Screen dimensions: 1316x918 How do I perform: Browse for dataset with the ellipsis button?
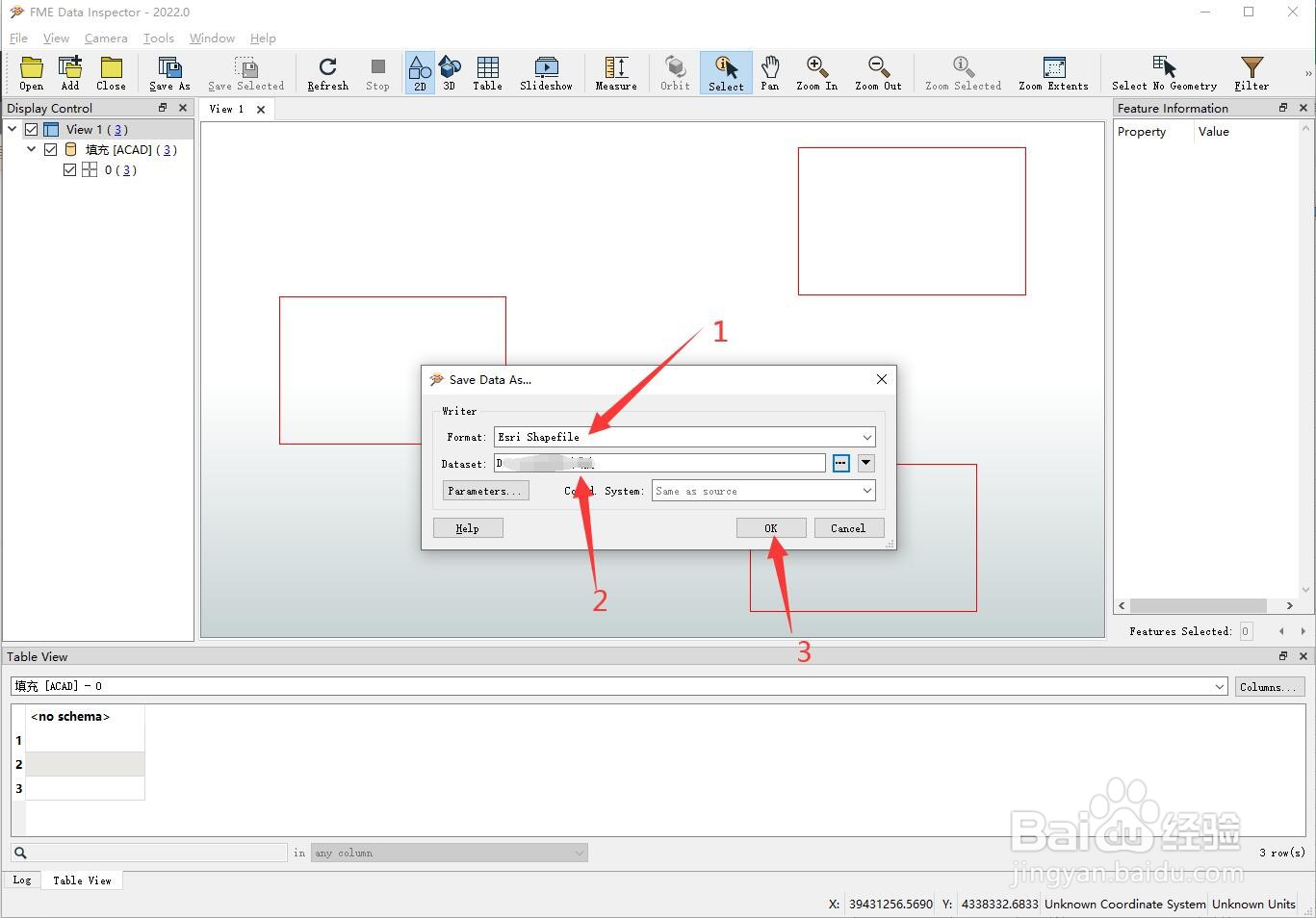(x=841, y=463)
